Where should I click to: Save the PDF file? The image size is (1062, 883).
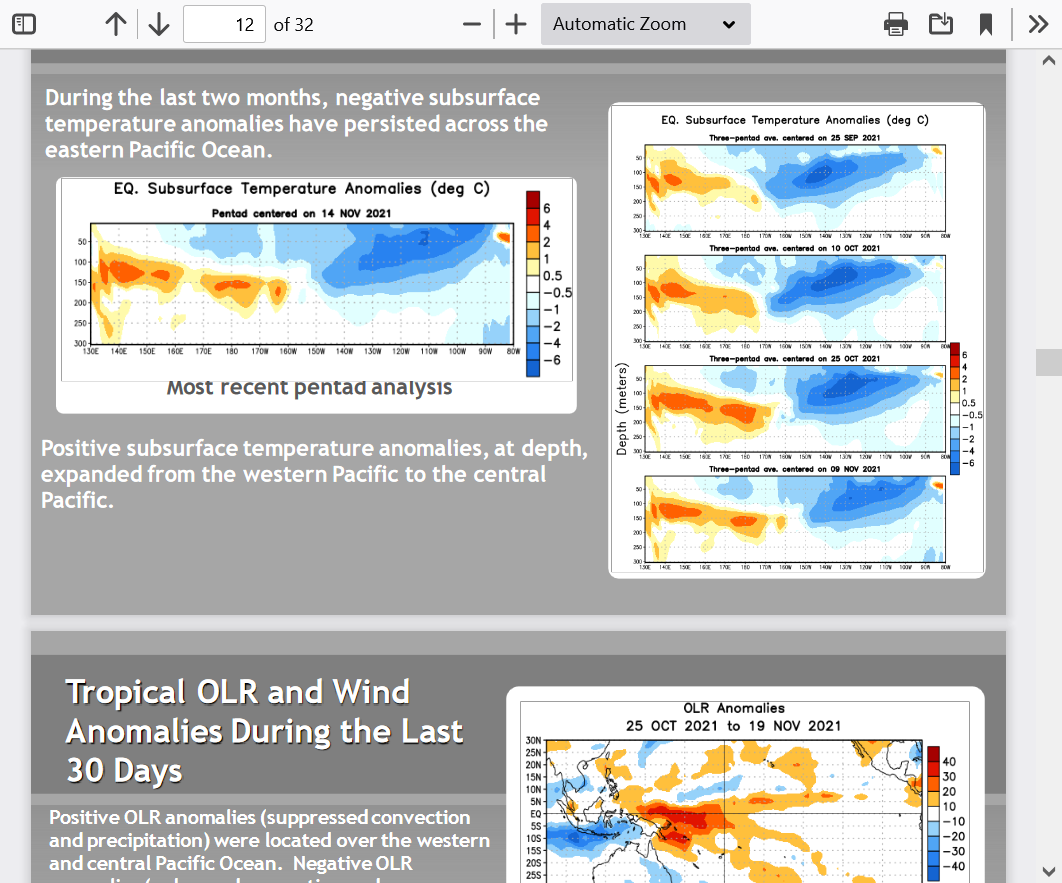pos(941,24)
